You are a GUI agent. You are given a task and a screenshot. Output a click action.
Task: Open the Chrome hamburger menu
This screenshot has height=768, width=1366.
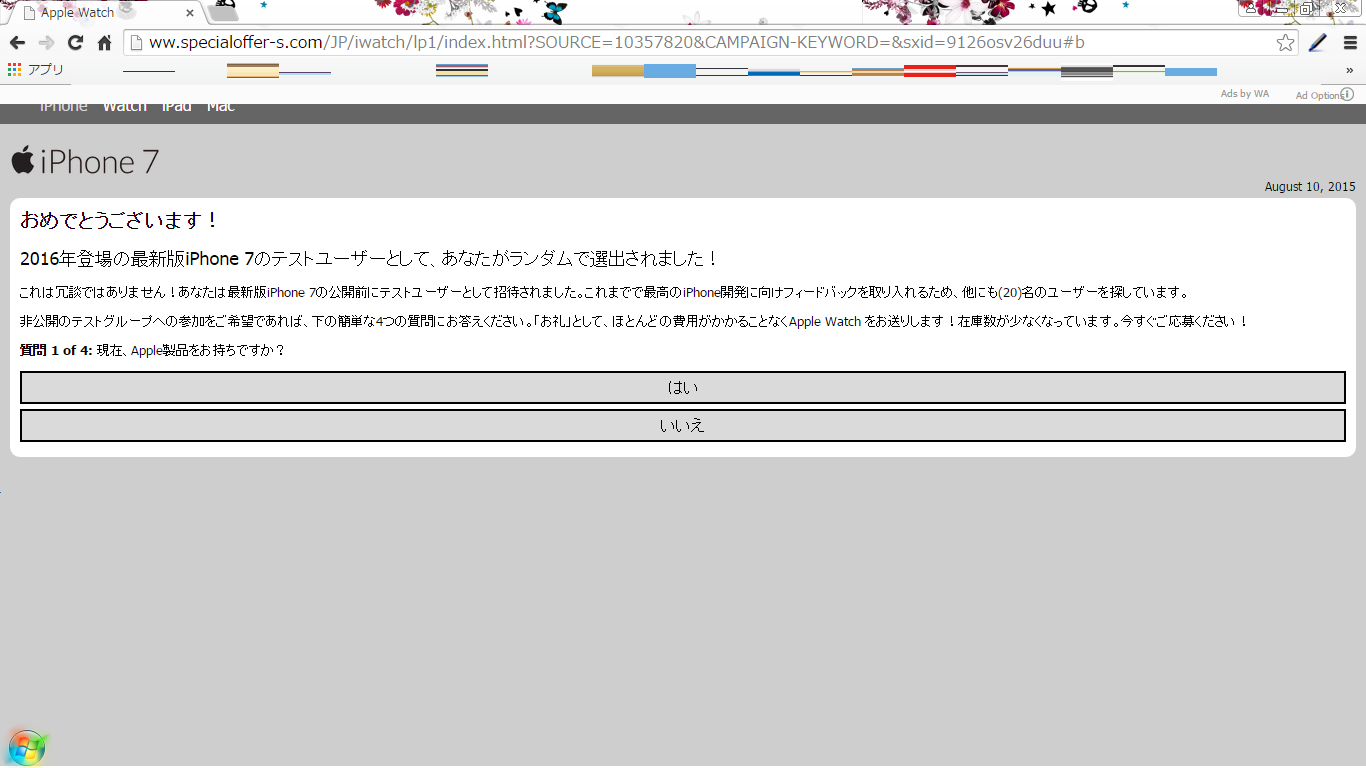[1350, 43]
